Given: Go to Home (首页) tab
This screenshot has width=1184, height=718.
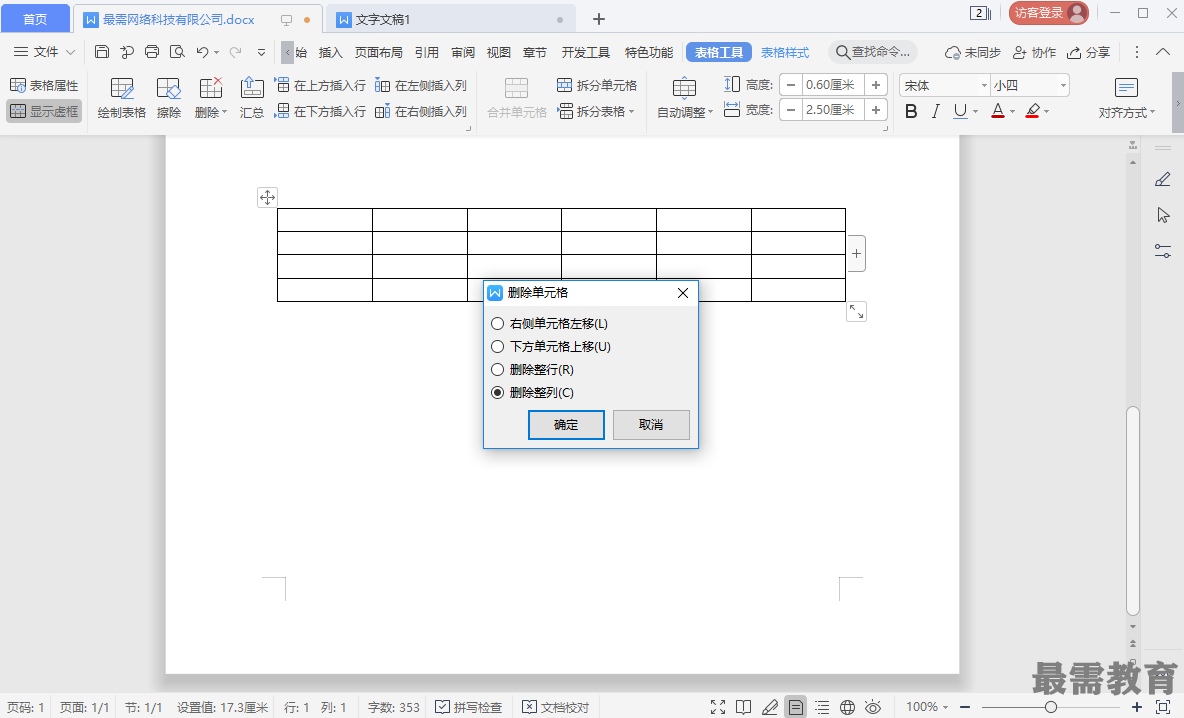Looking at the screenshot, I should tap(35, 19).
